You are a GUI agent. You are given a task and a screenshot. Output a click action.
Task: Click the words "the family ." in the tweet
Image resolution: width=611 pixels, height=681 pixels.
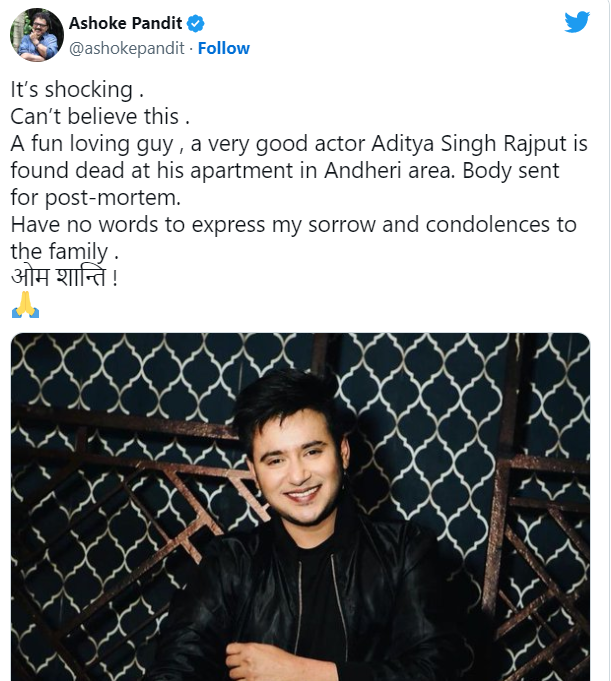(x=70, y=251)
